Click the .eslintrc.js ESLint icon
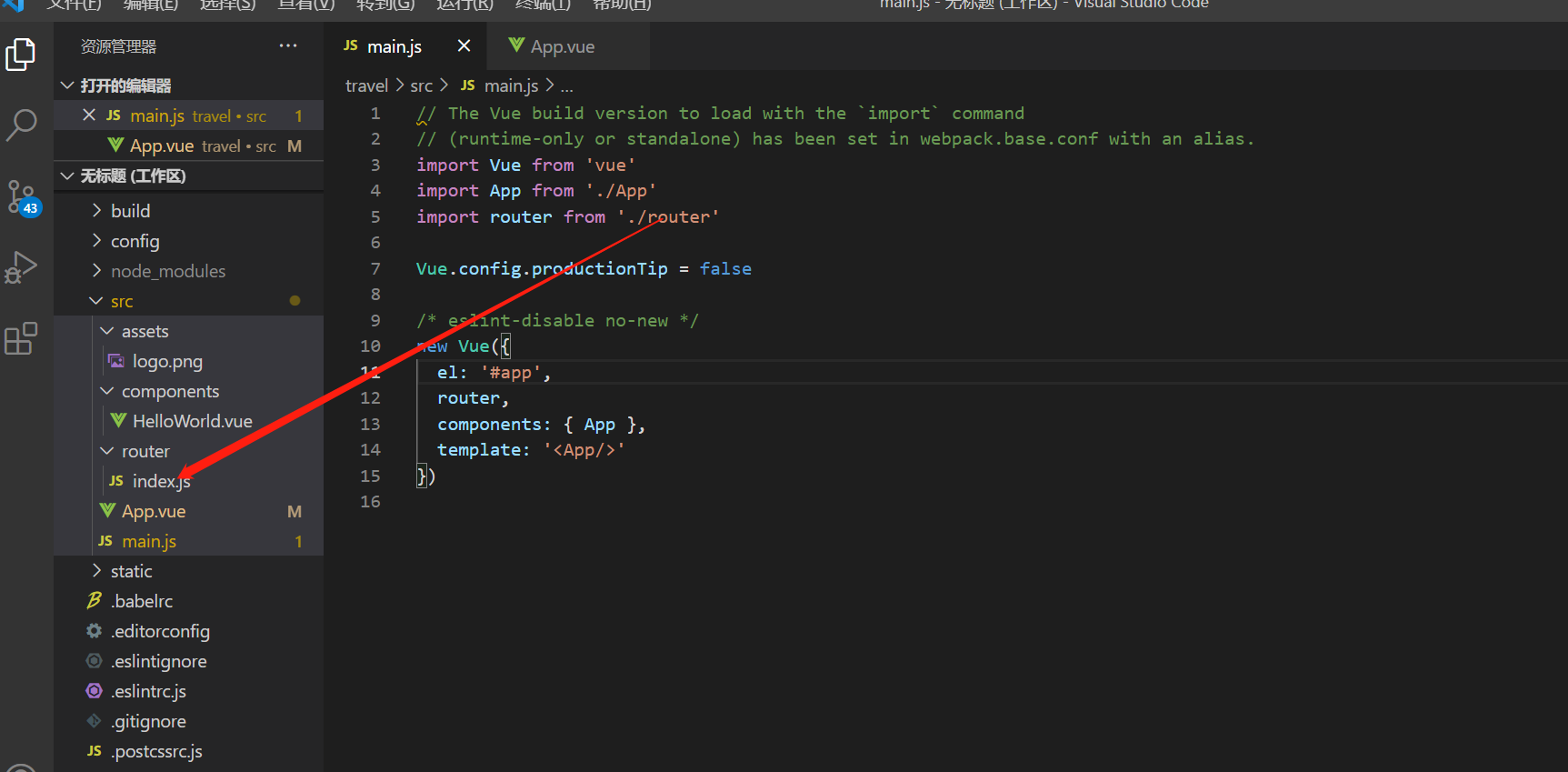1568x772 pixels. tap(95, 691)
